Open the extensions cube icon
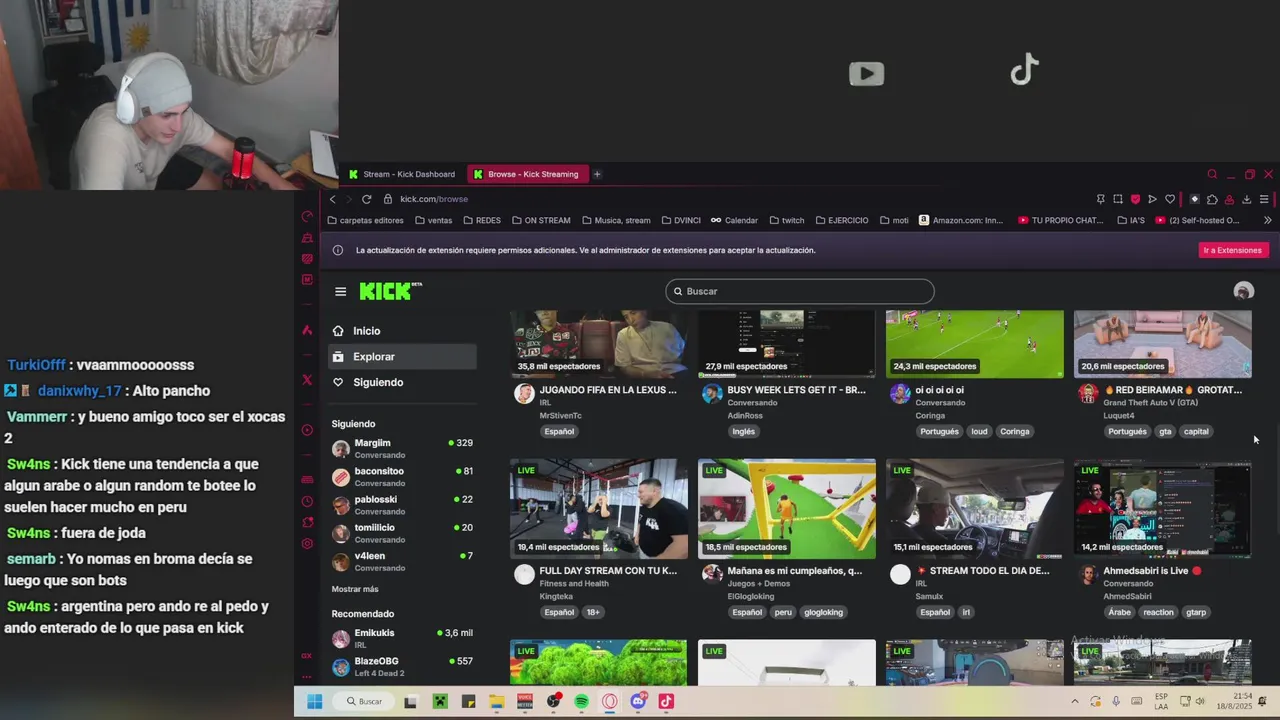Viewport: 1280px width, 720px height. coord(1212,199)
